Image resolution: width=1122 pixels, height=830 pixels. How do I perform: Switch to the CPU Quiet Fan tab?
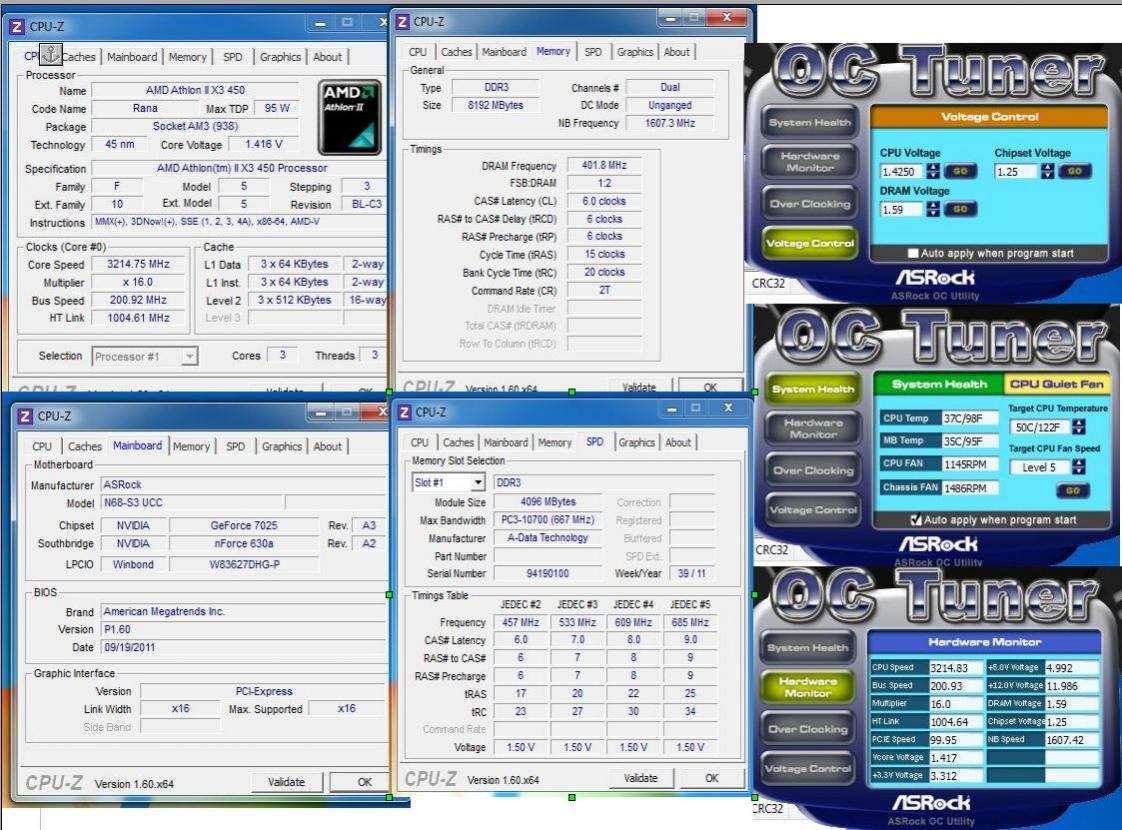click(x=1056, y=384)
